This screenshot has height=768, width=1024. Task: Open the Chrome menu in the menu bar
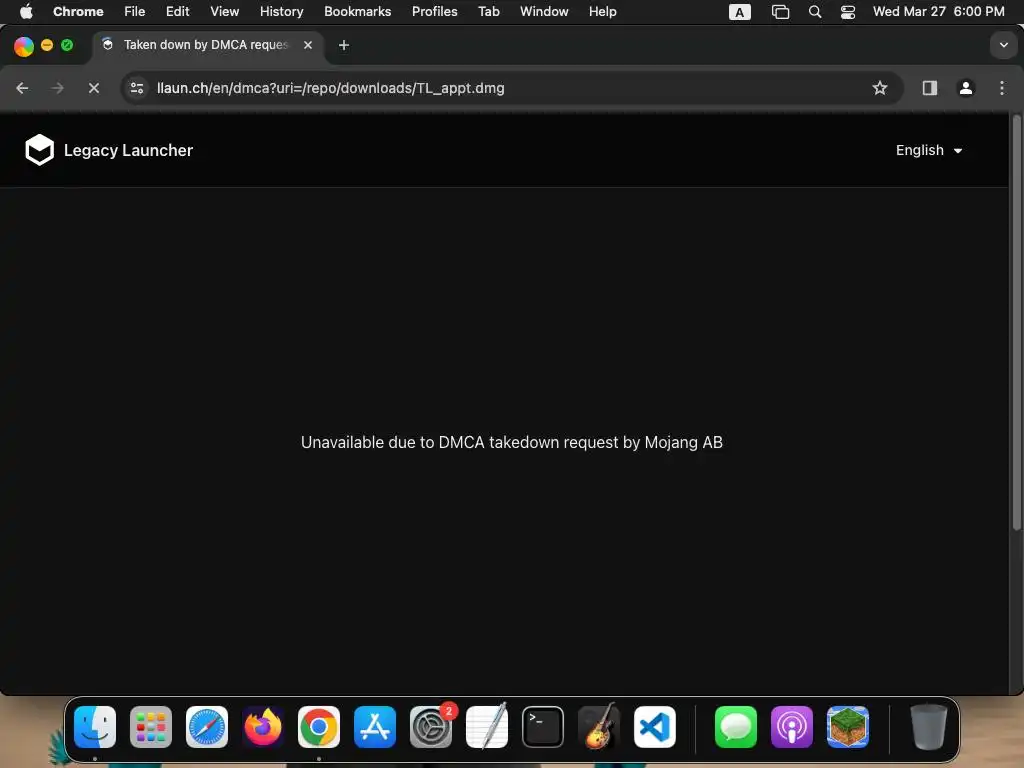tap(78, 12)
